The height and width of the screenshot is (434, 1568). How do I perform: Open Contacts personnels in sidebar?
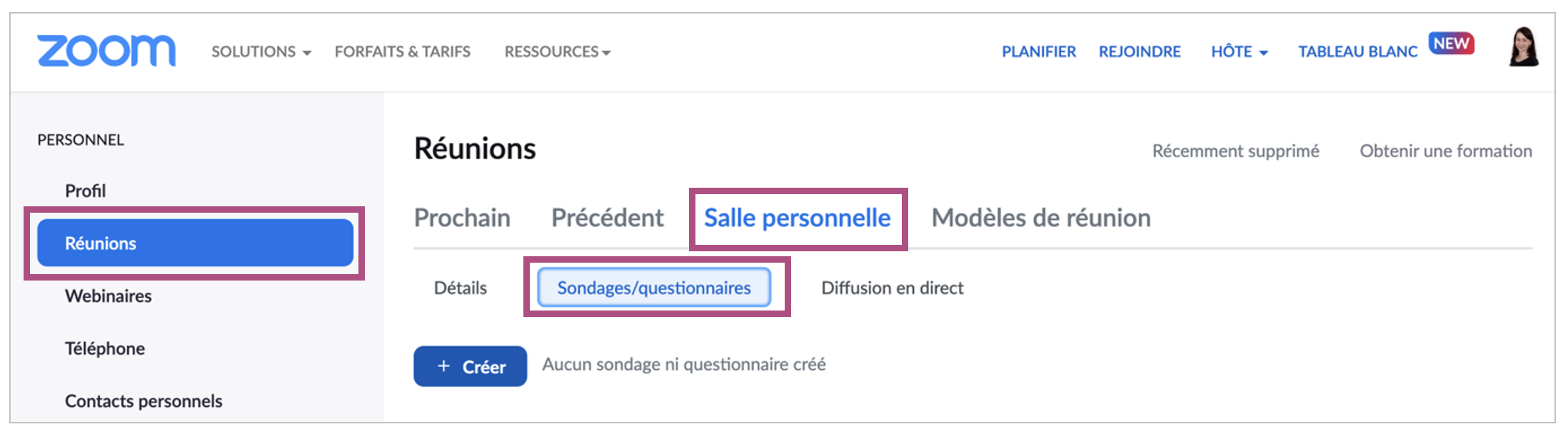coord(143,401)
